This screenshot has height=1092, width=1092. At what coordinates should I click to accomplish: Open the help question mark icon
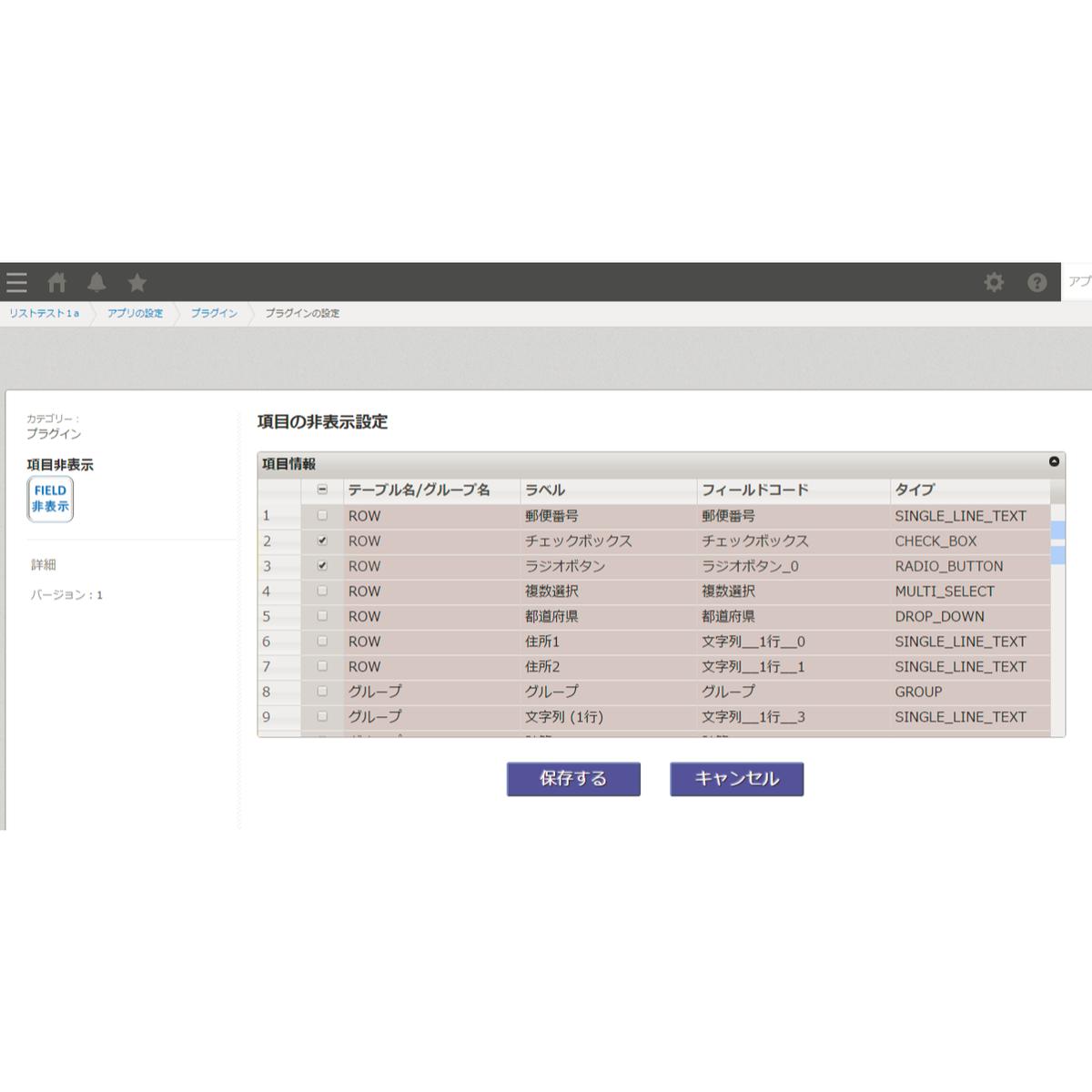pyautogui.click(x=1036, y=283)
